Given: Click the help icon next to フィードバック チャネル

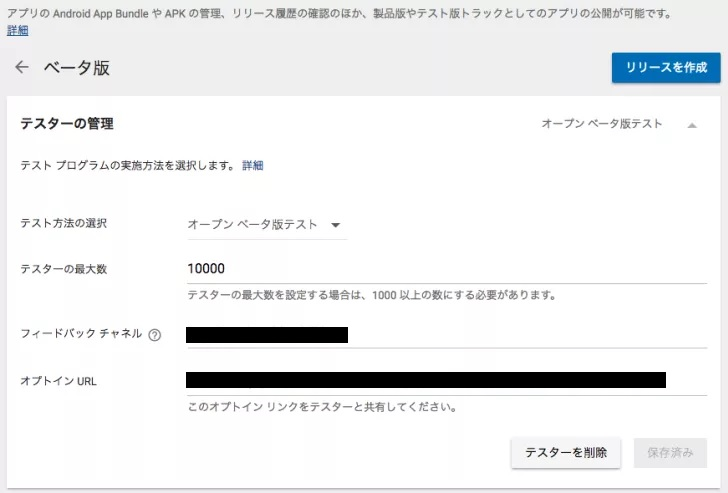Looking at the screenshot, I should pyautogui.click(x=155, y=335).
